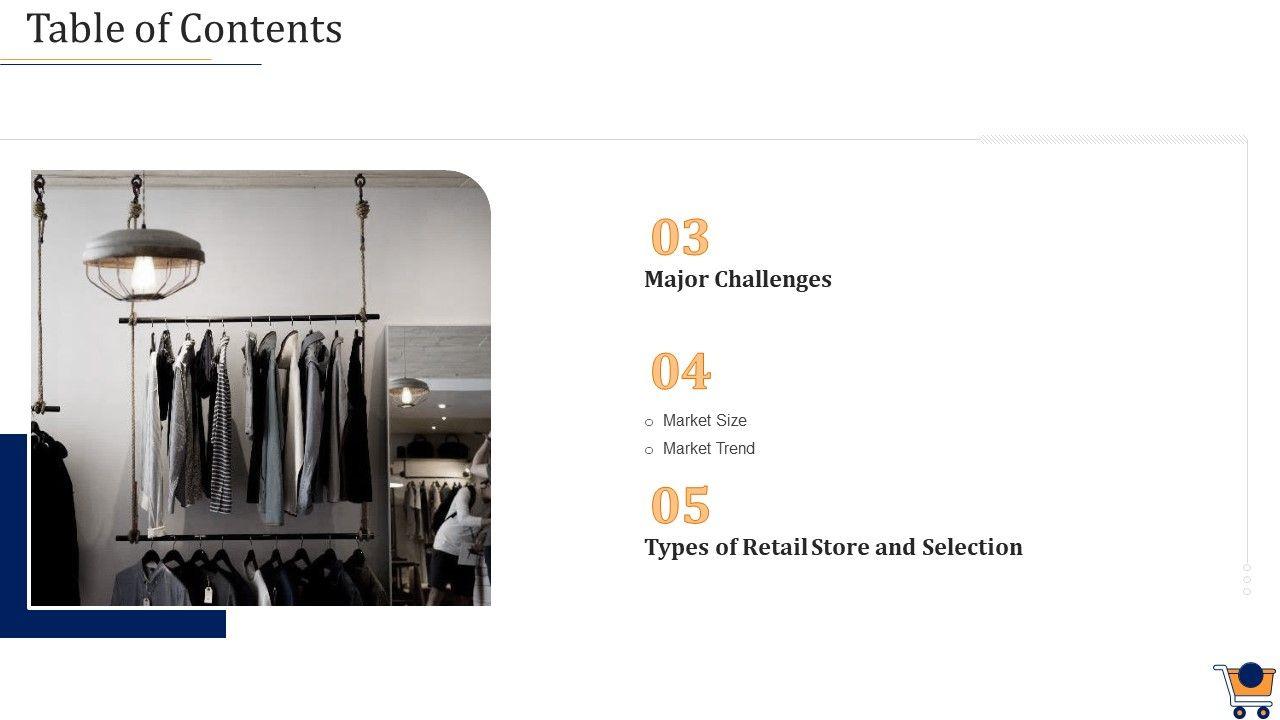Click the bullet circle beside Market Trend
Image resolution: width=1280 pixels, height=720 pixels.
coord(649,451)
